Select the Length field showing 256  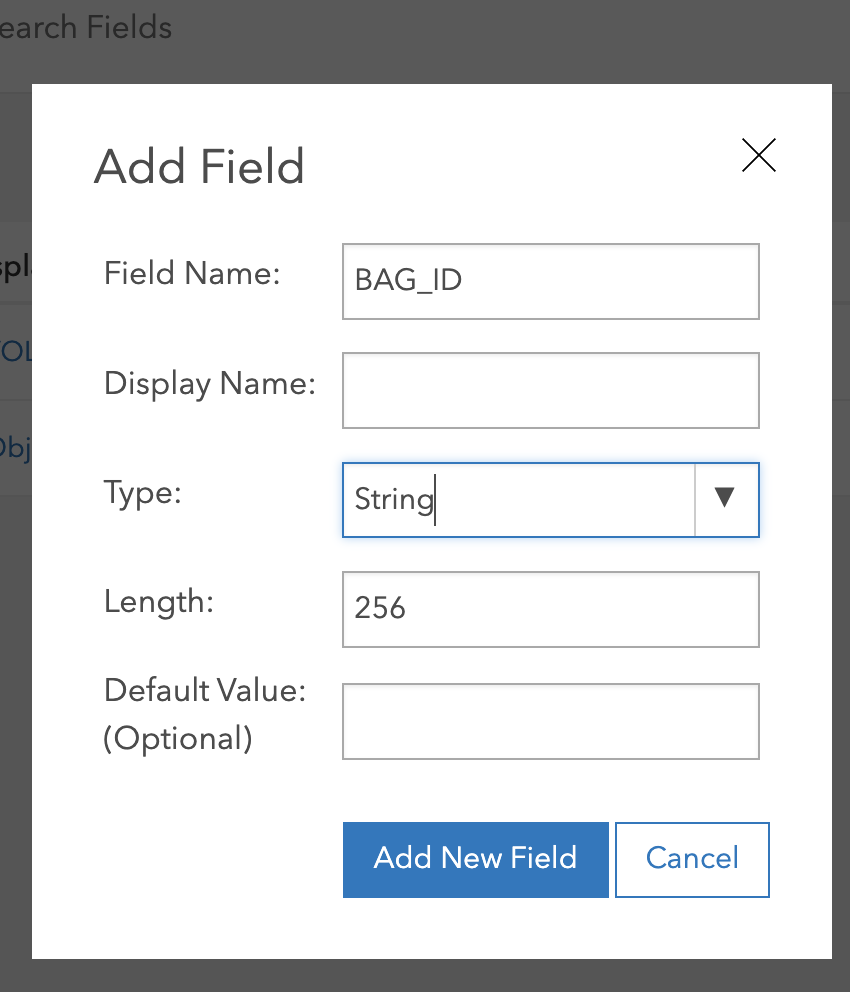[550, 609]
